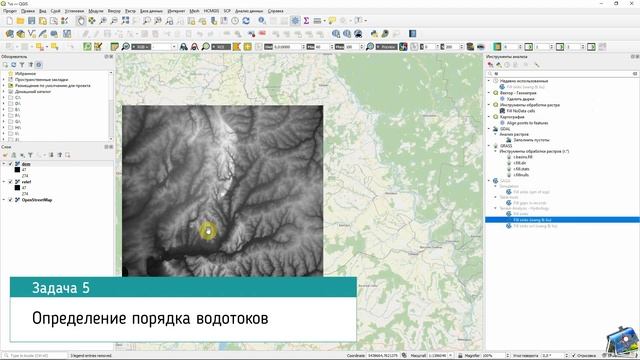Click the Open Layer Styling icon in Layers panel
The height and width of the screenshot is (360, 640).
5,155
